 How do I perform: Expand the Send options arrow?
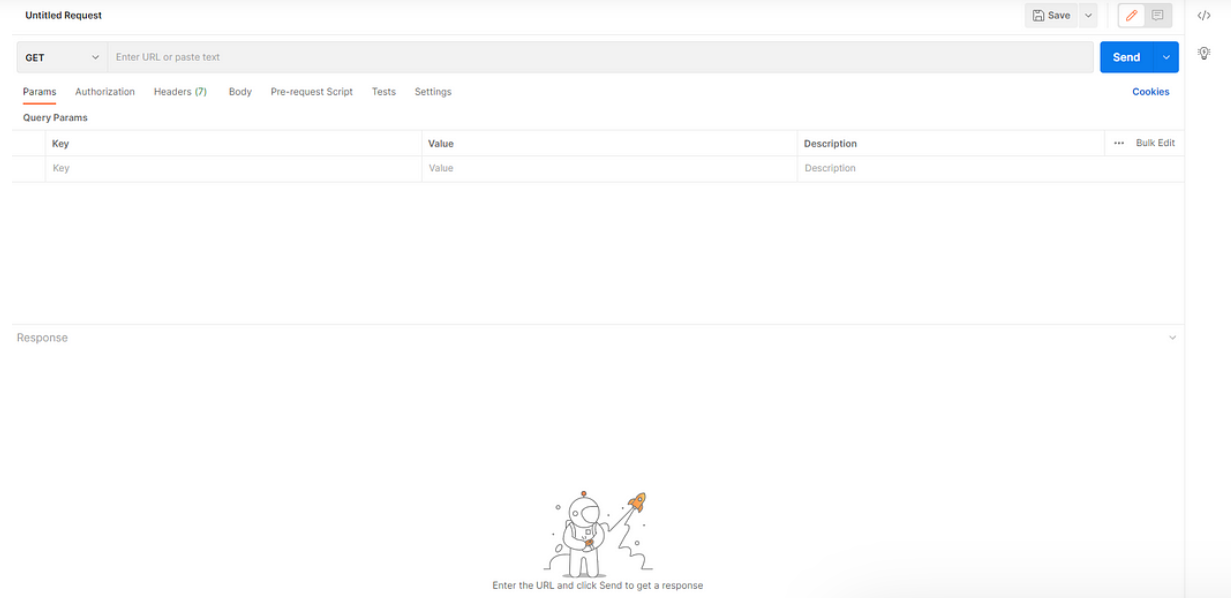pyautogui.click(x=1166, y=57)
